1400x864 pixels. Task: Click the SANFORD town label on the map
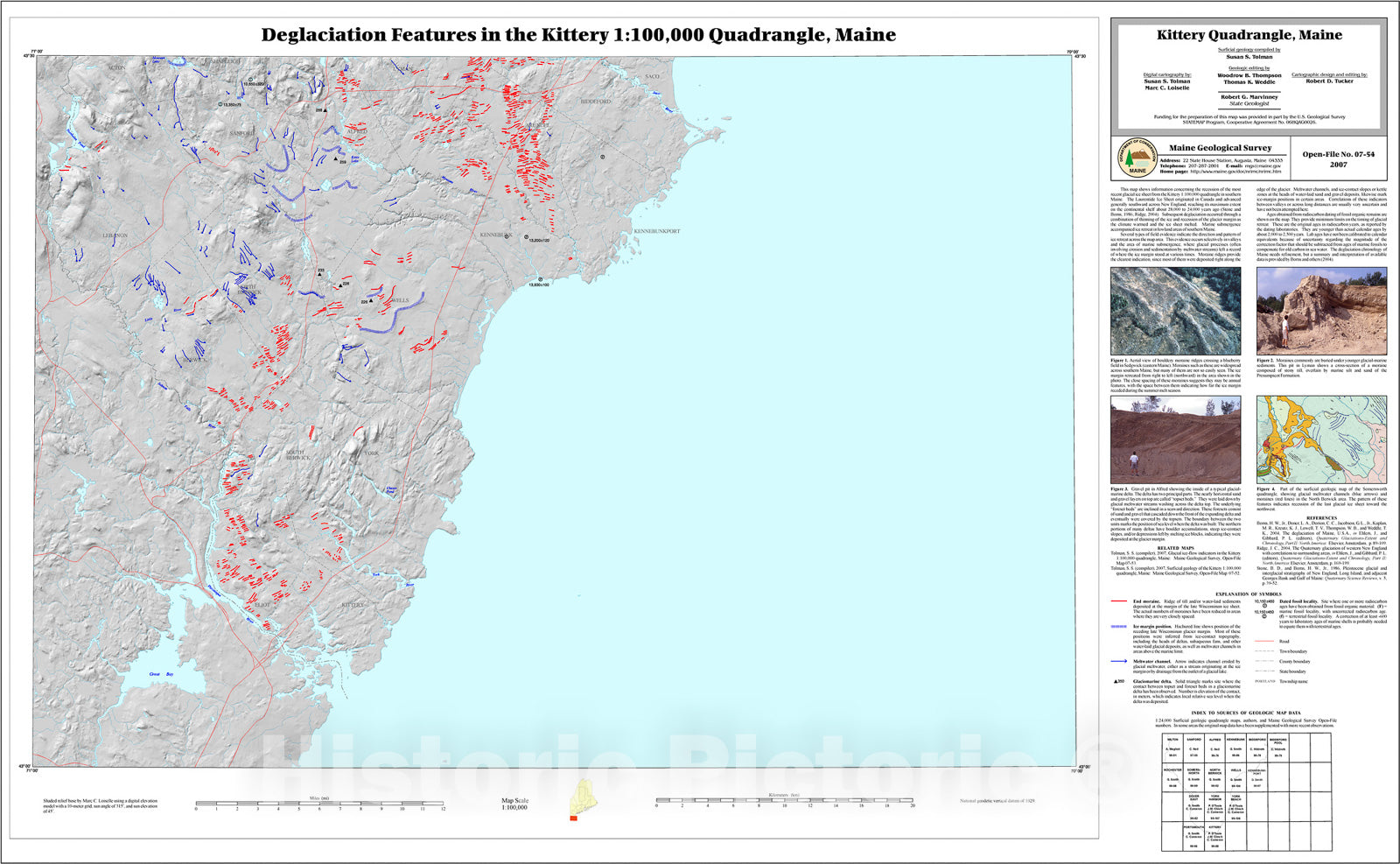[241, 133]
